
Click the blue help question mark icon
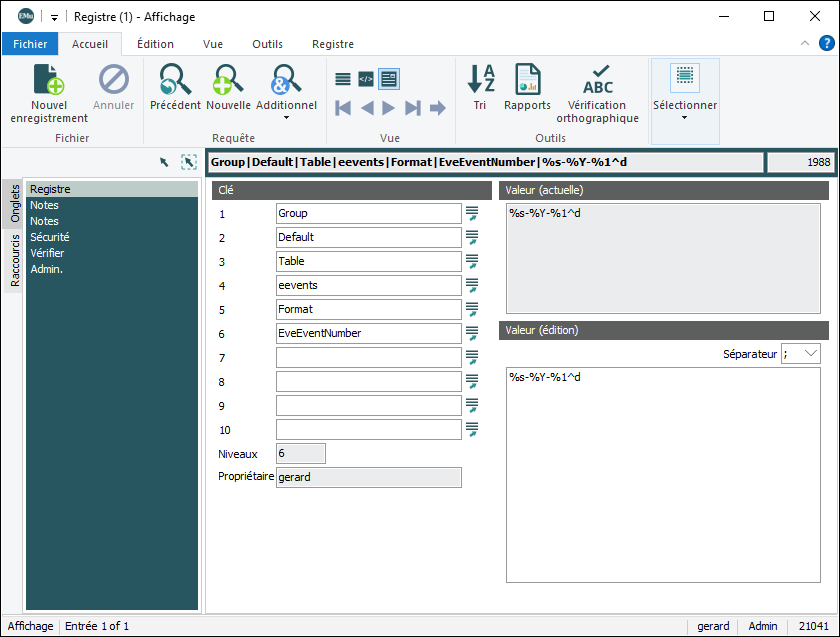[827, 43]
